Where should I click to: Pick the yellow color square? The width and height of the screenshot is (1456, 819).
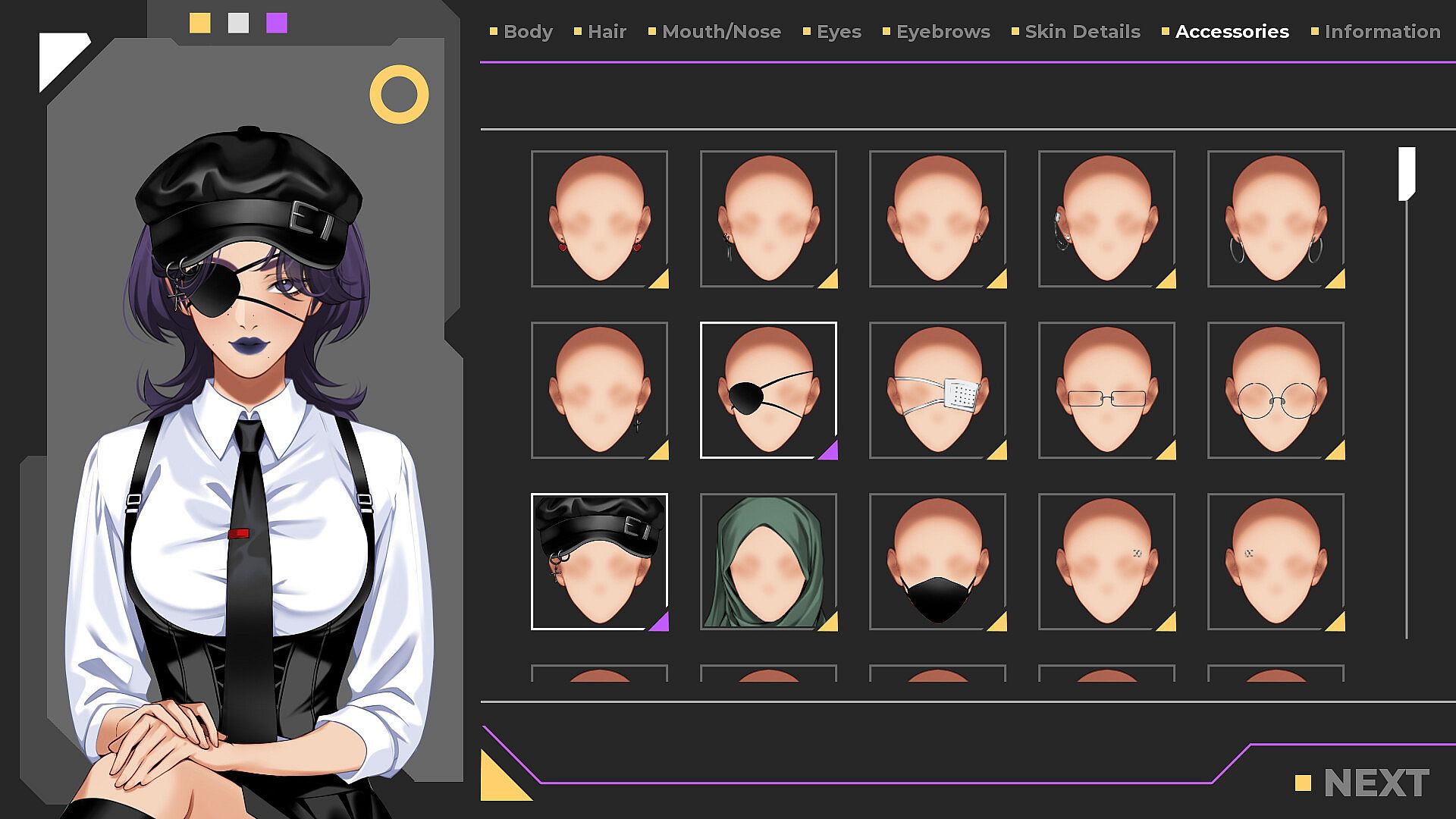[199, 23]
